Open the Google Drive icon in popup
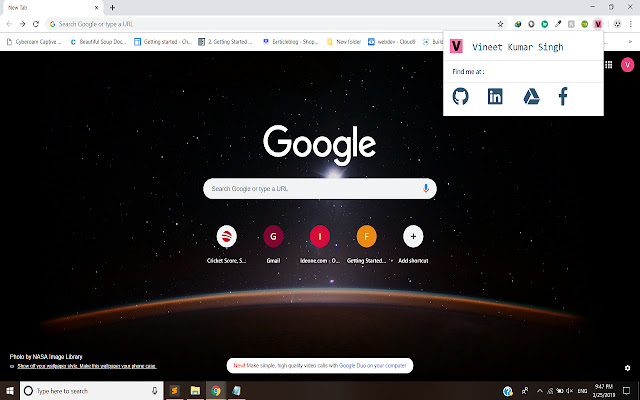This screenshot has height=400, width=640. point(531,97)
